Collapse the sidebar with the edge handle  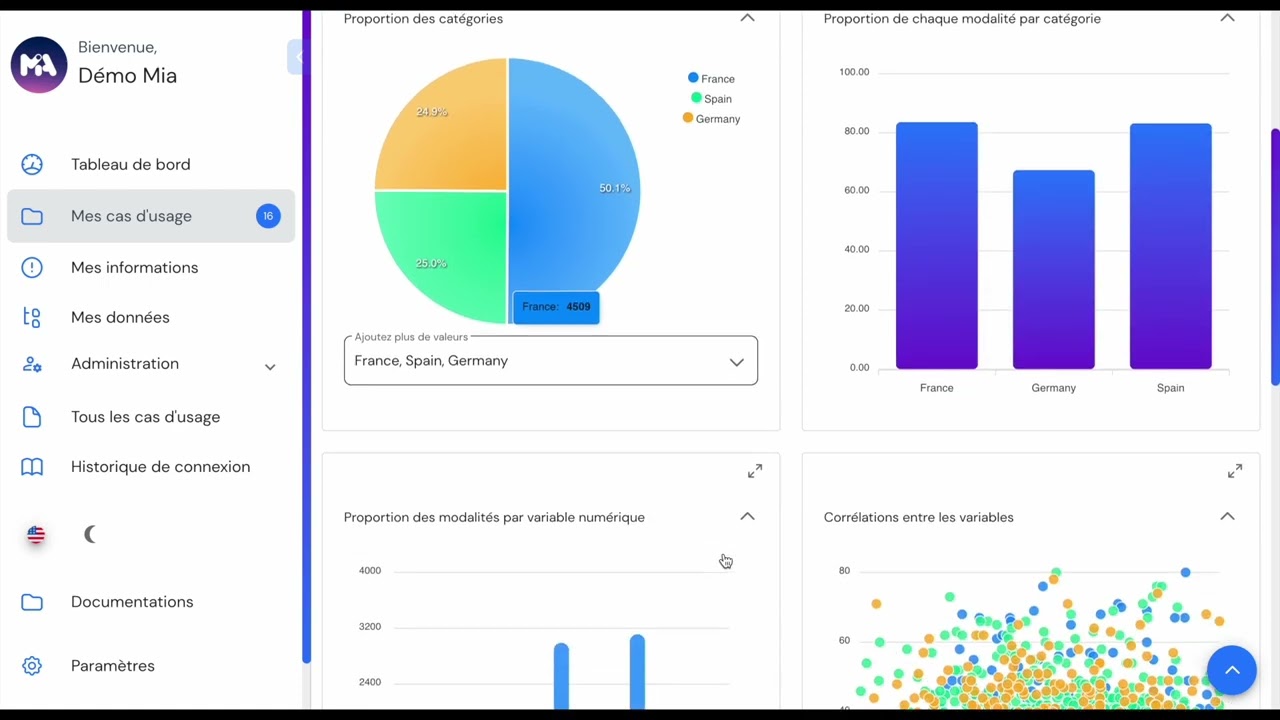296,57
